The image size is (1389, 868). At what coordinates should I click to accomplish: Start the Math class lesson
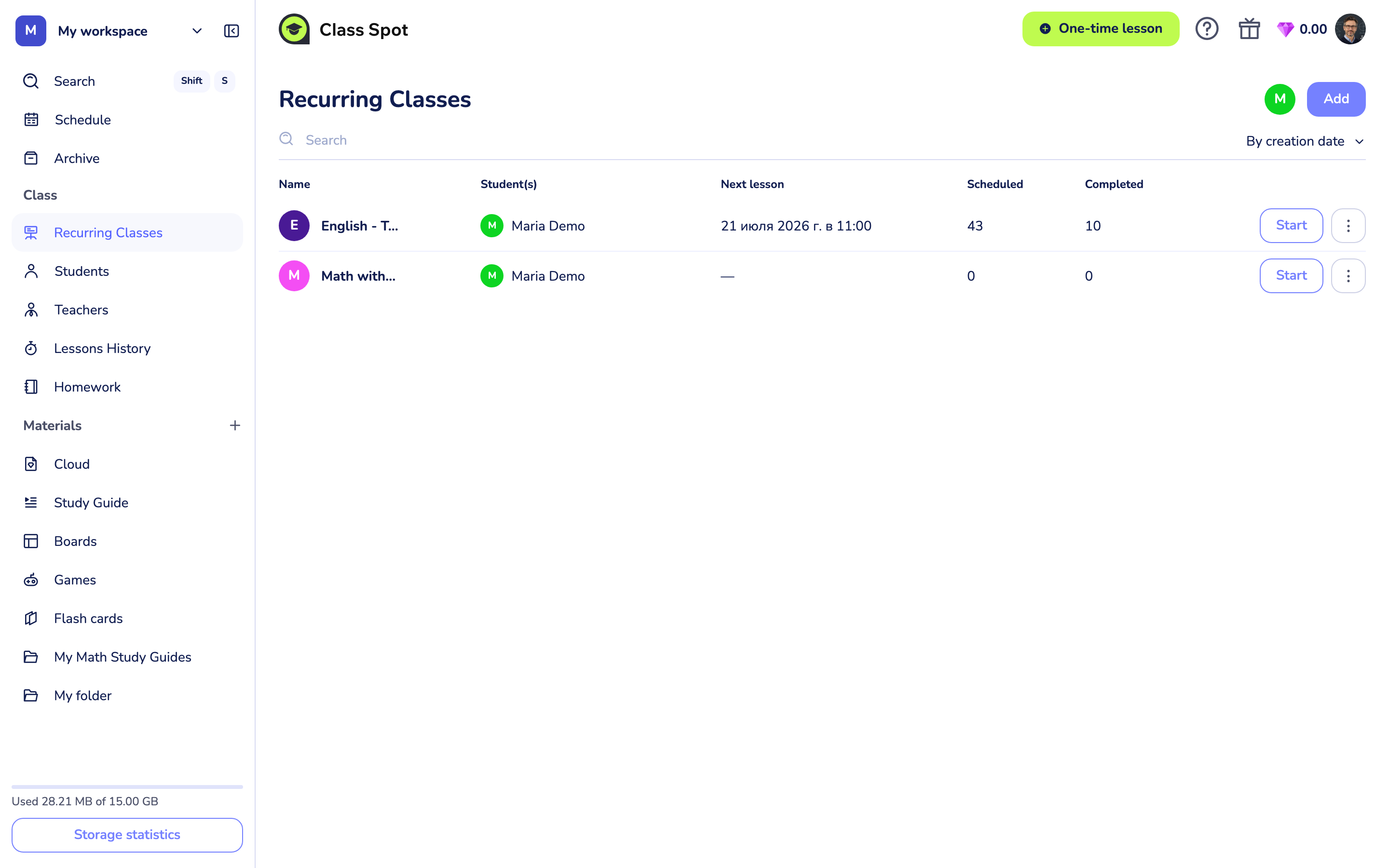point(1291,276)
